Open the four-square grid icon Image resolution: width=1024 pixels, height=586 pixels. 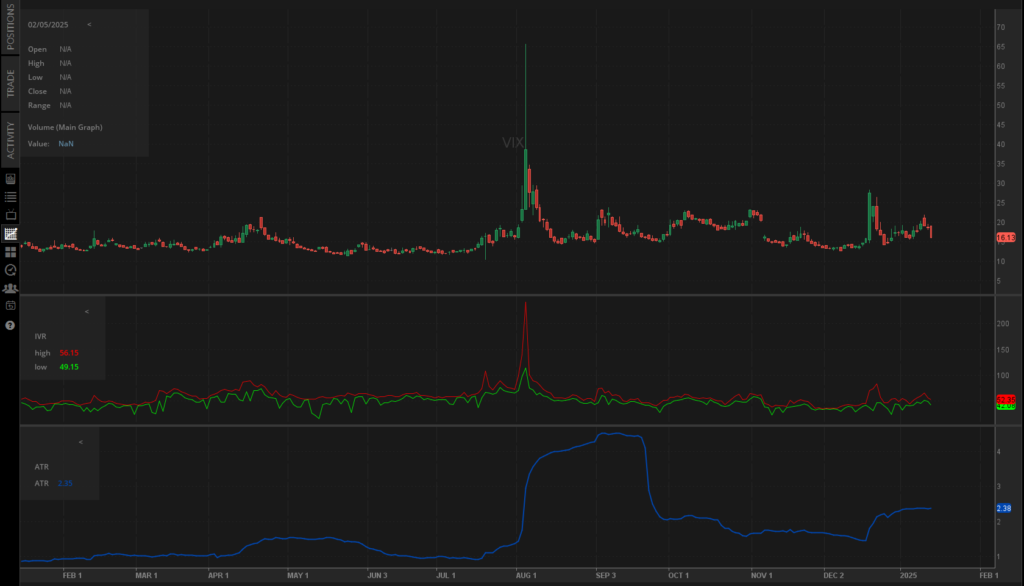11,251
